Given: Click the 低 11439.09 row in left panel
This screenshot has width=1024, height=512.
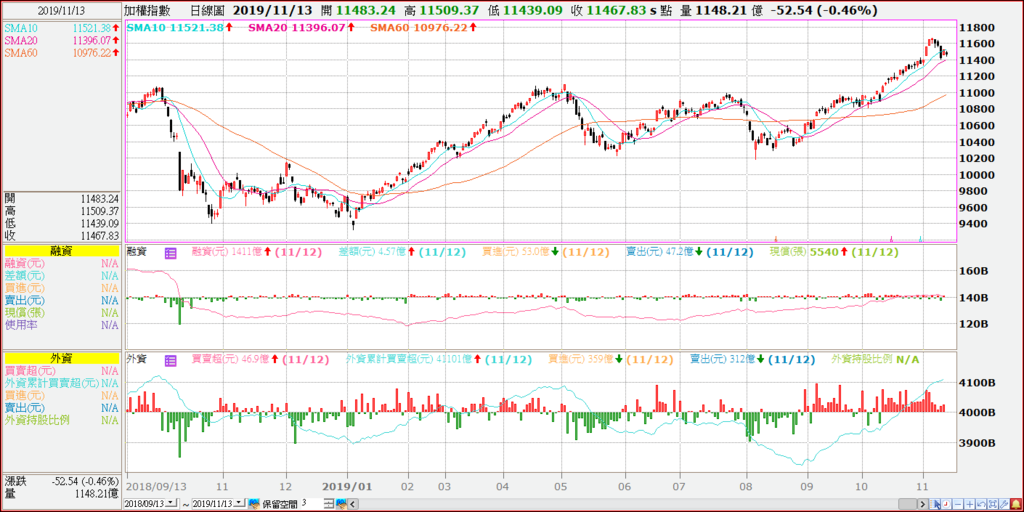Looking at the screenshot, I should coord(61,223).
